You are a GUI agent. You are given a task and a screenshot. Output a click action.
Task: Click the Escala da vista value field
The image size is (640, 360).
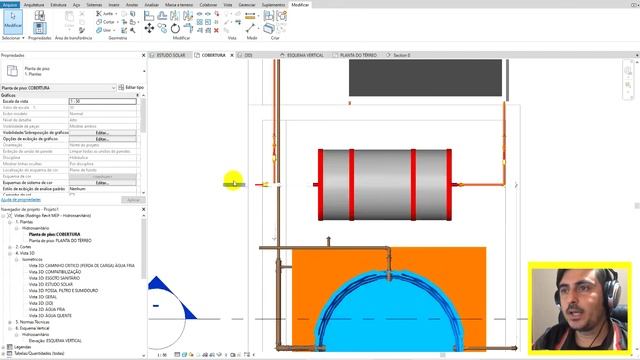[x=102, y=101]
